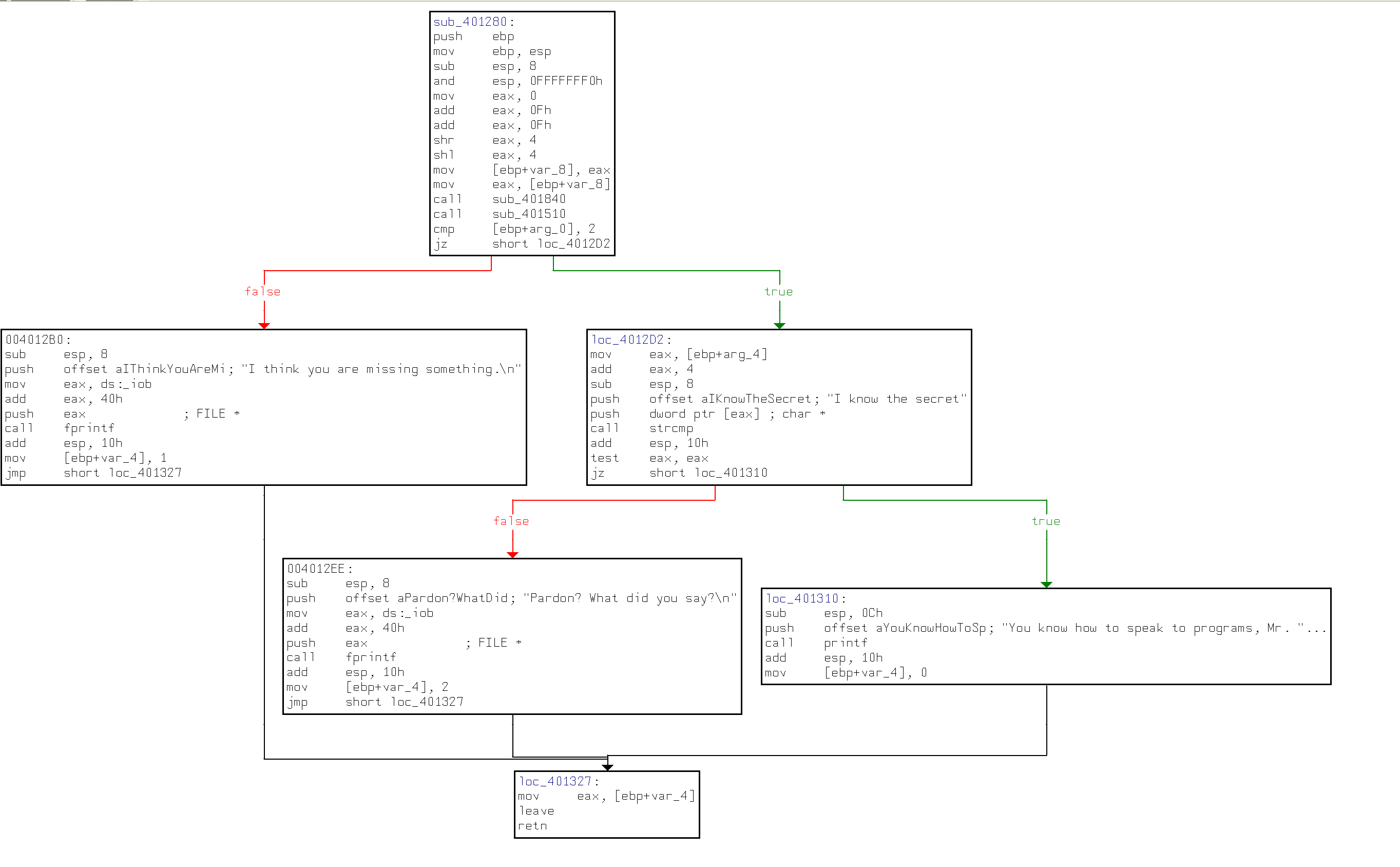Viewport: 1400px width, 867px height.
Task: Select 'mov [ebp+var_8], eax' line
Action: click(x=522, y=169)
